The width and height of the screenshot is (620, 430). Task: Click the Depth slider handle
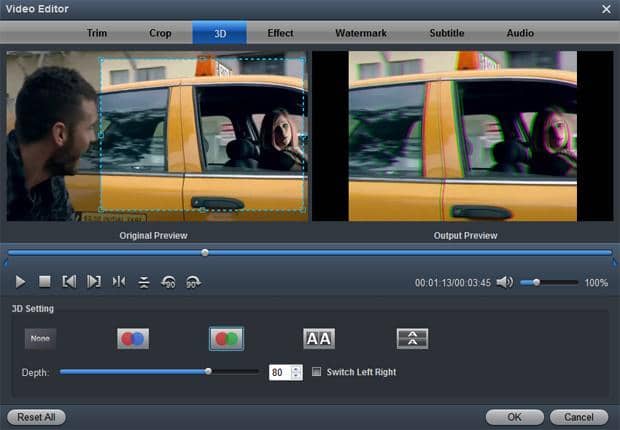coord(208,371)
